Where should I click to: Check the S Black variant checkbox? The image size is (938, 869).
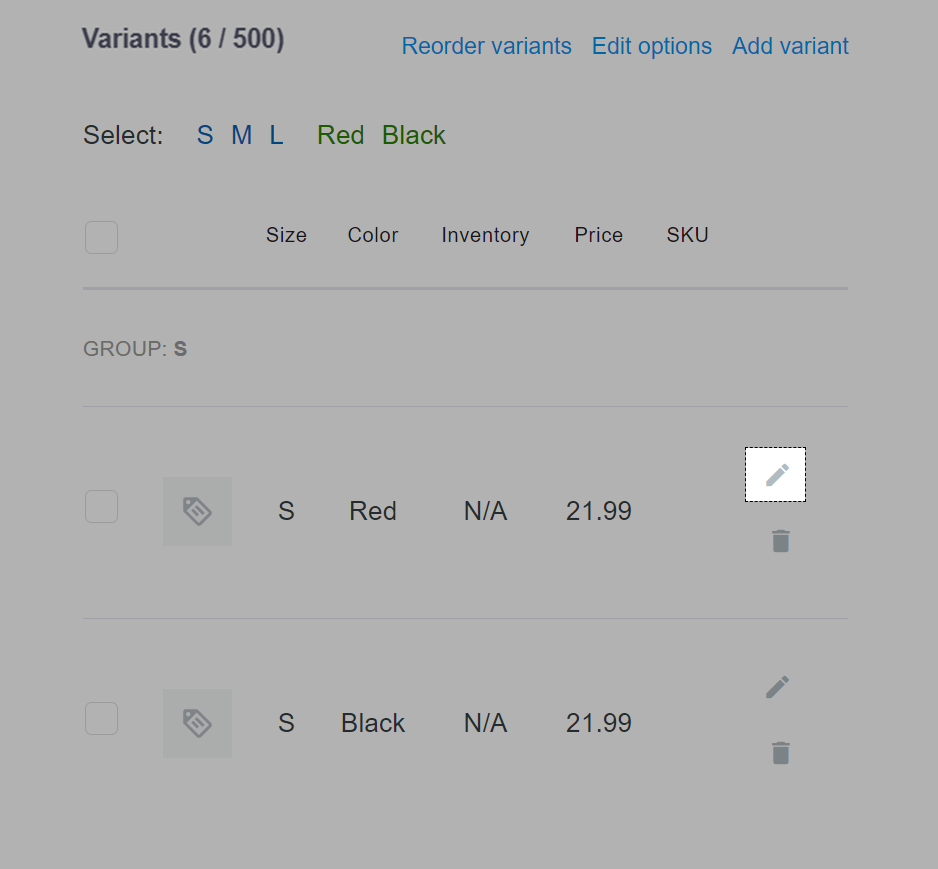click(101, 718)
